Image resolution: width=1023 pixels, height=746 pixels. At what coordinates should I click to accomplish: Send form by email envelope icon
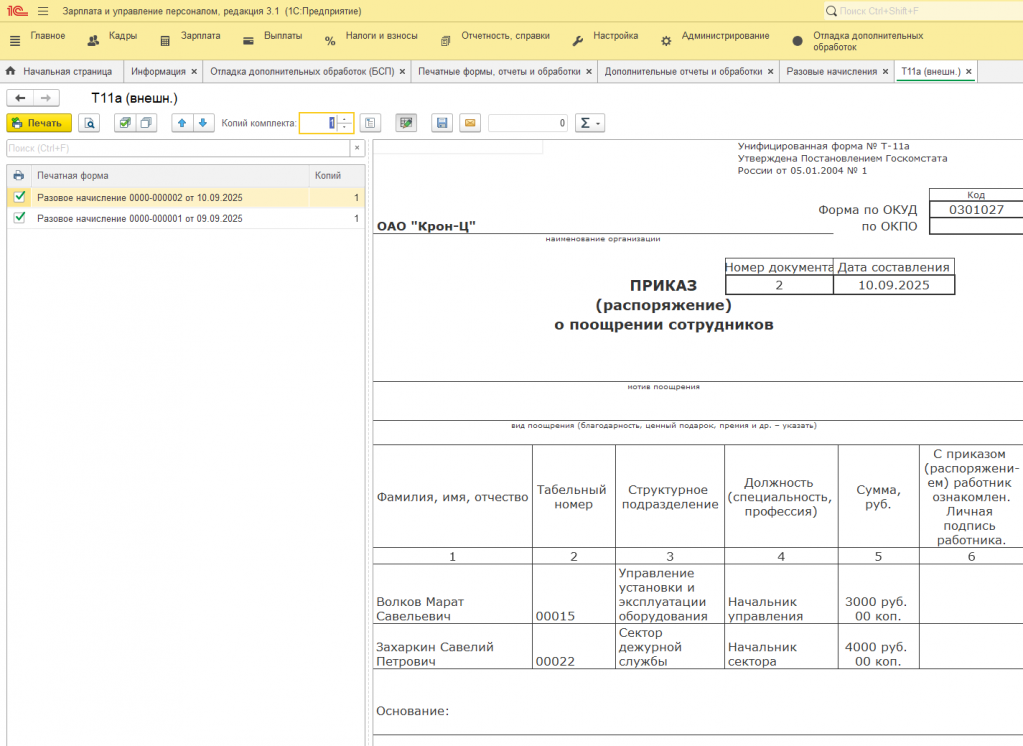pos(469,123)
